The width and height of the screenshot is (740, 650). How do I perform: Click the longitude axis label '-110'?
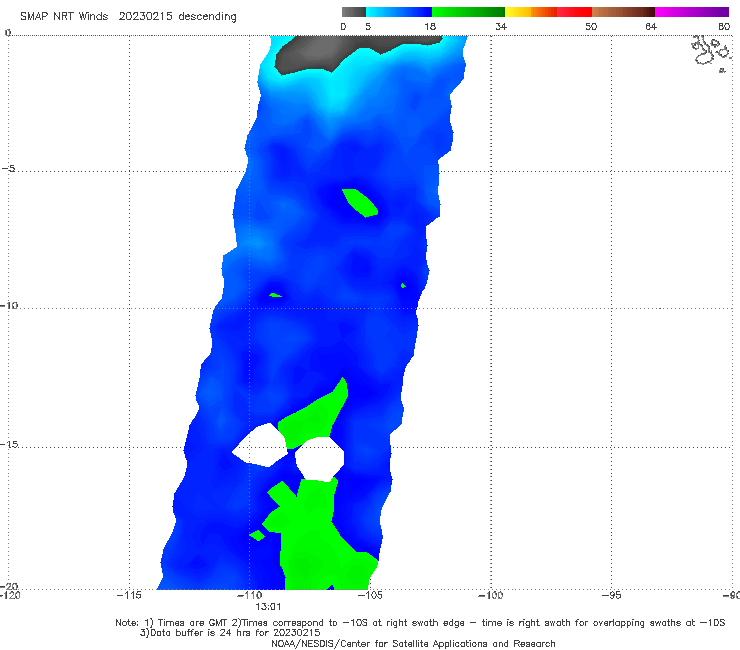pos(249,595)
